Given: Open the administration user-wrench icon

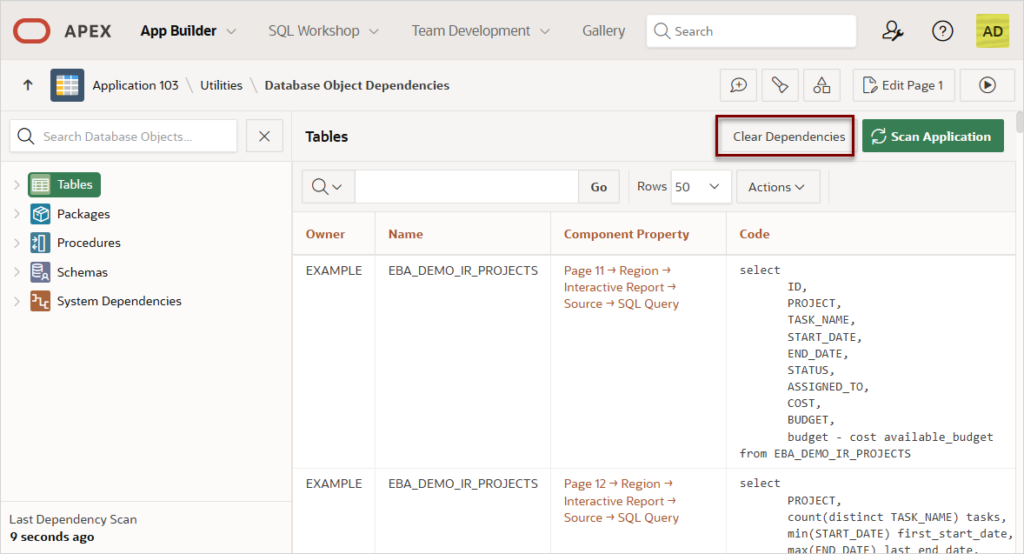Looking at the screenshot, I should tap(893, 31).
